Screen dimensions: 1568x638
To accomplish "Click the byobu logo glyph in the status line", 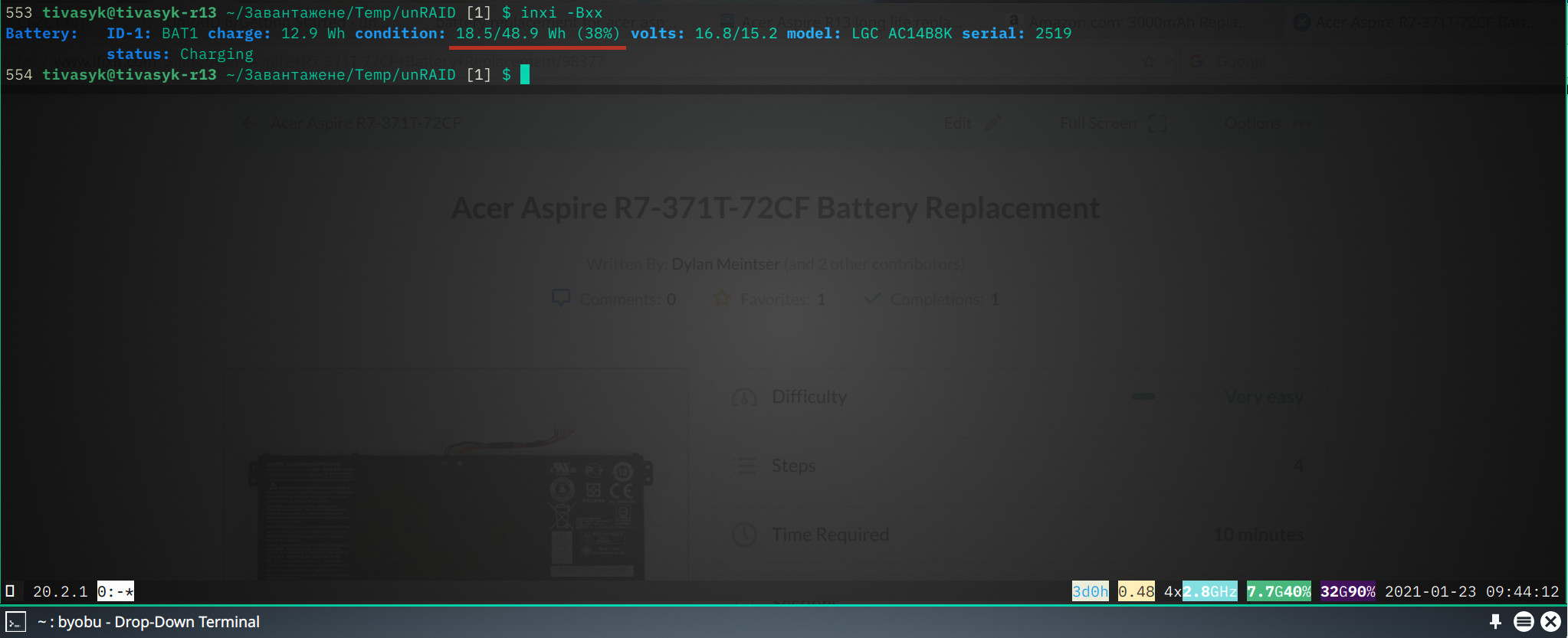I will click(10, 591).
